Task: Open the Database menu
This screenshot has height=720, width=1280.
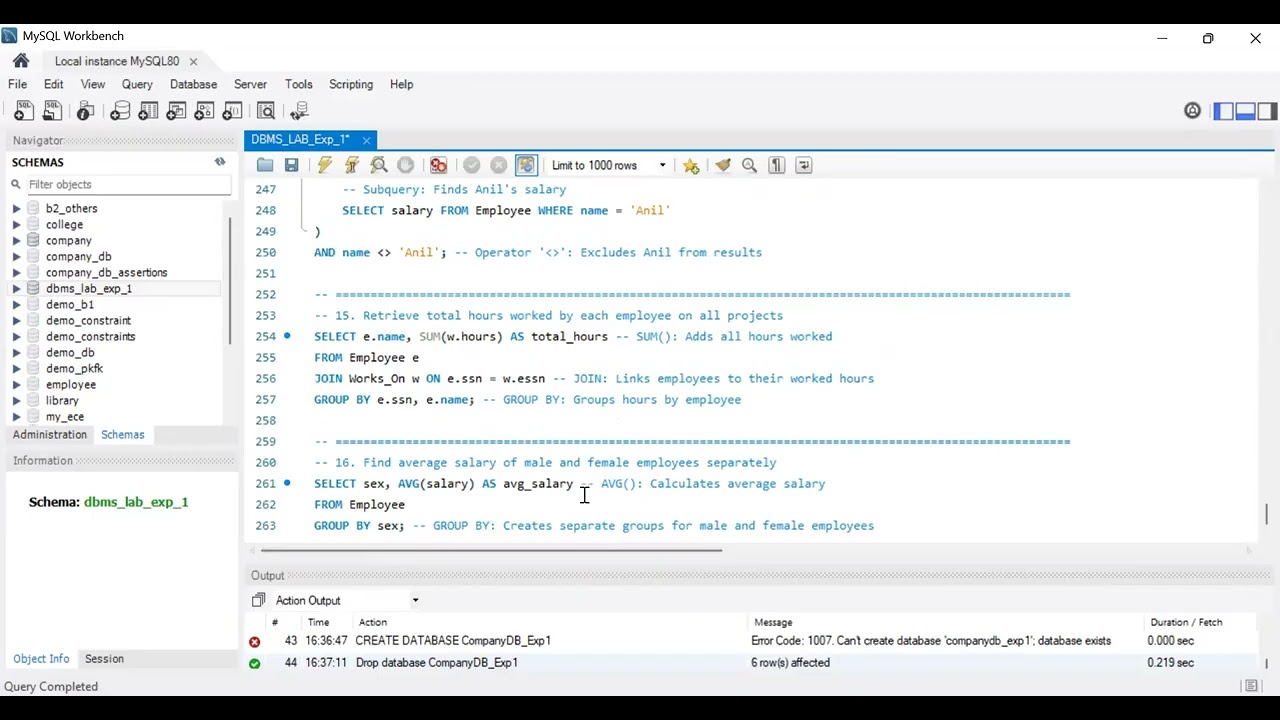Action: [193, 84]
